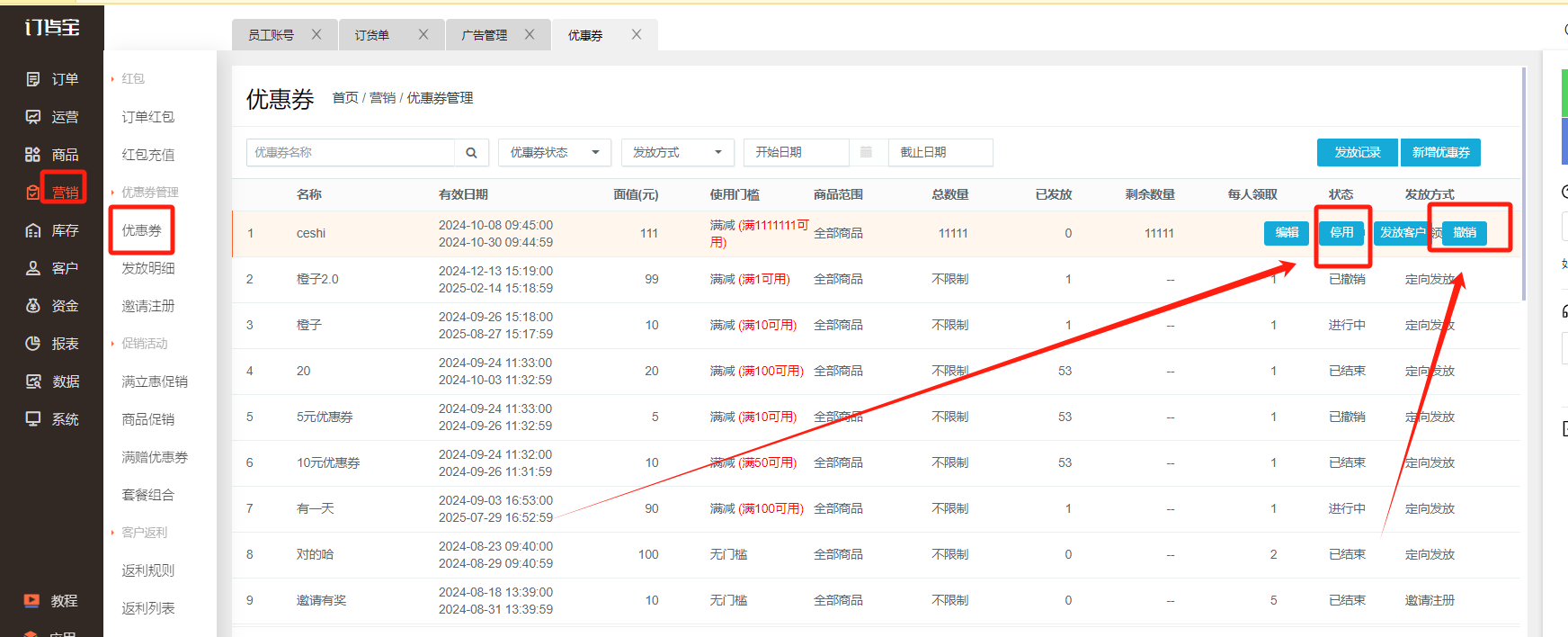Image resolution: width=1568 pixels, height=637 pixels.
Task: Open the 教程 sidebar icon
Action: click(31, 601)
